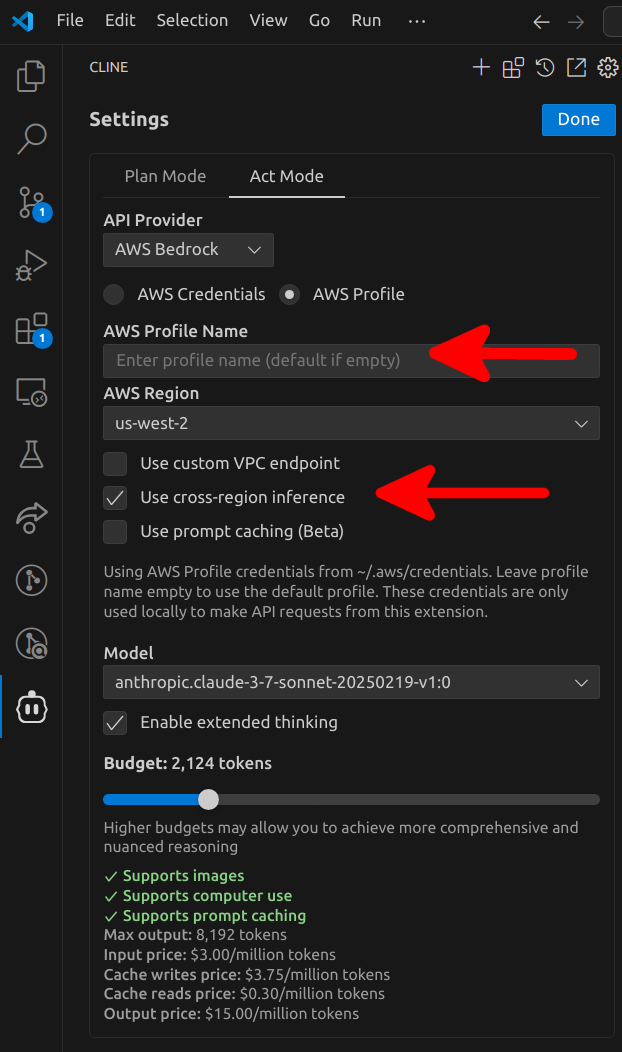Click the VS Code logo icon
The height and width of the screenshot is (1052, 622).
point(23,21)
